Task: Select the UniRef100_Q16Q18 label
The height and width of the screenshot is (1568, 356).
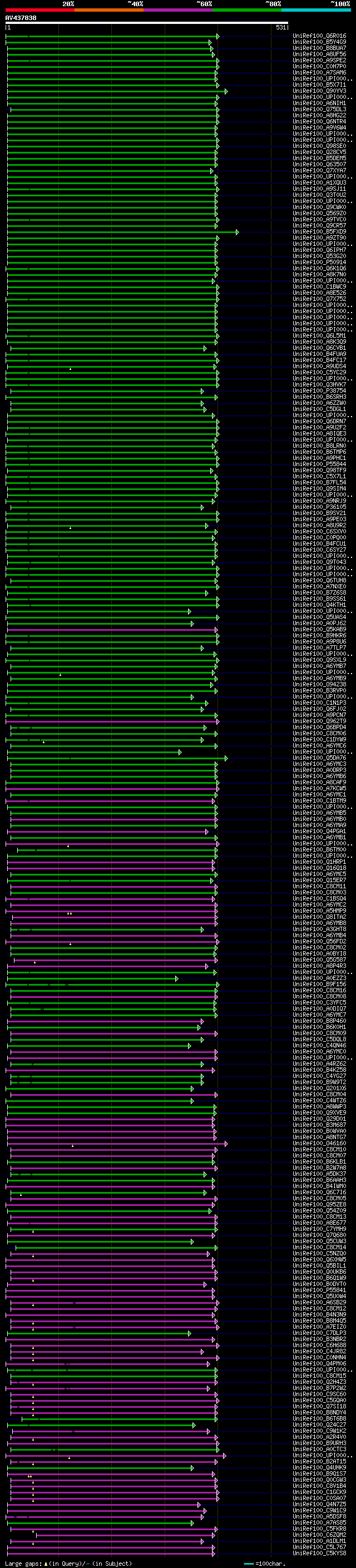Action: click(319, 869)
